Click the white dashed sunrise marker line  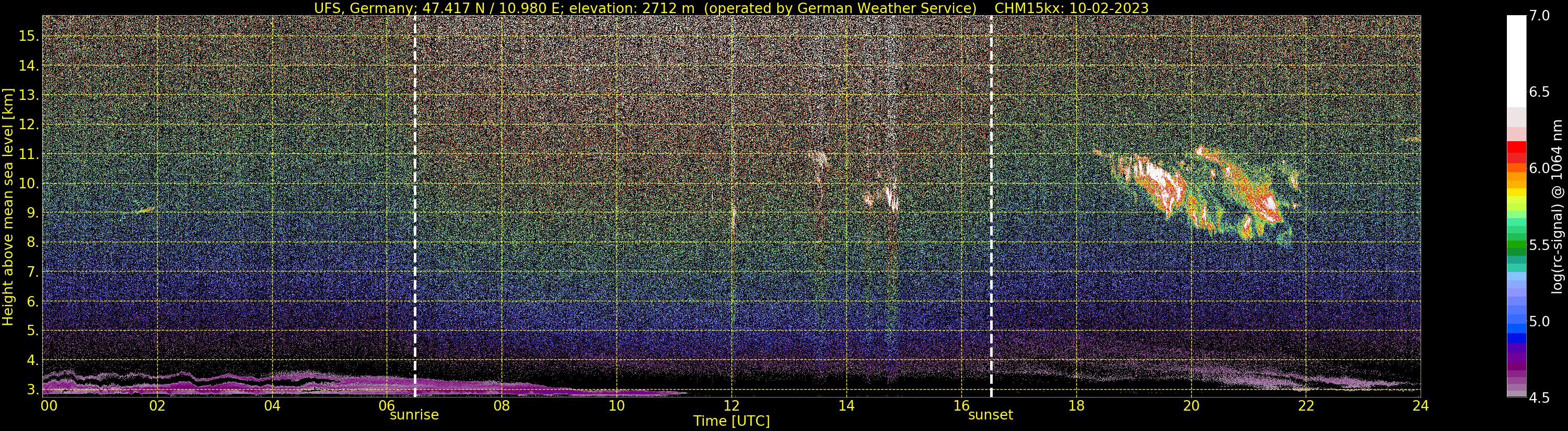(x=414, y=206)
